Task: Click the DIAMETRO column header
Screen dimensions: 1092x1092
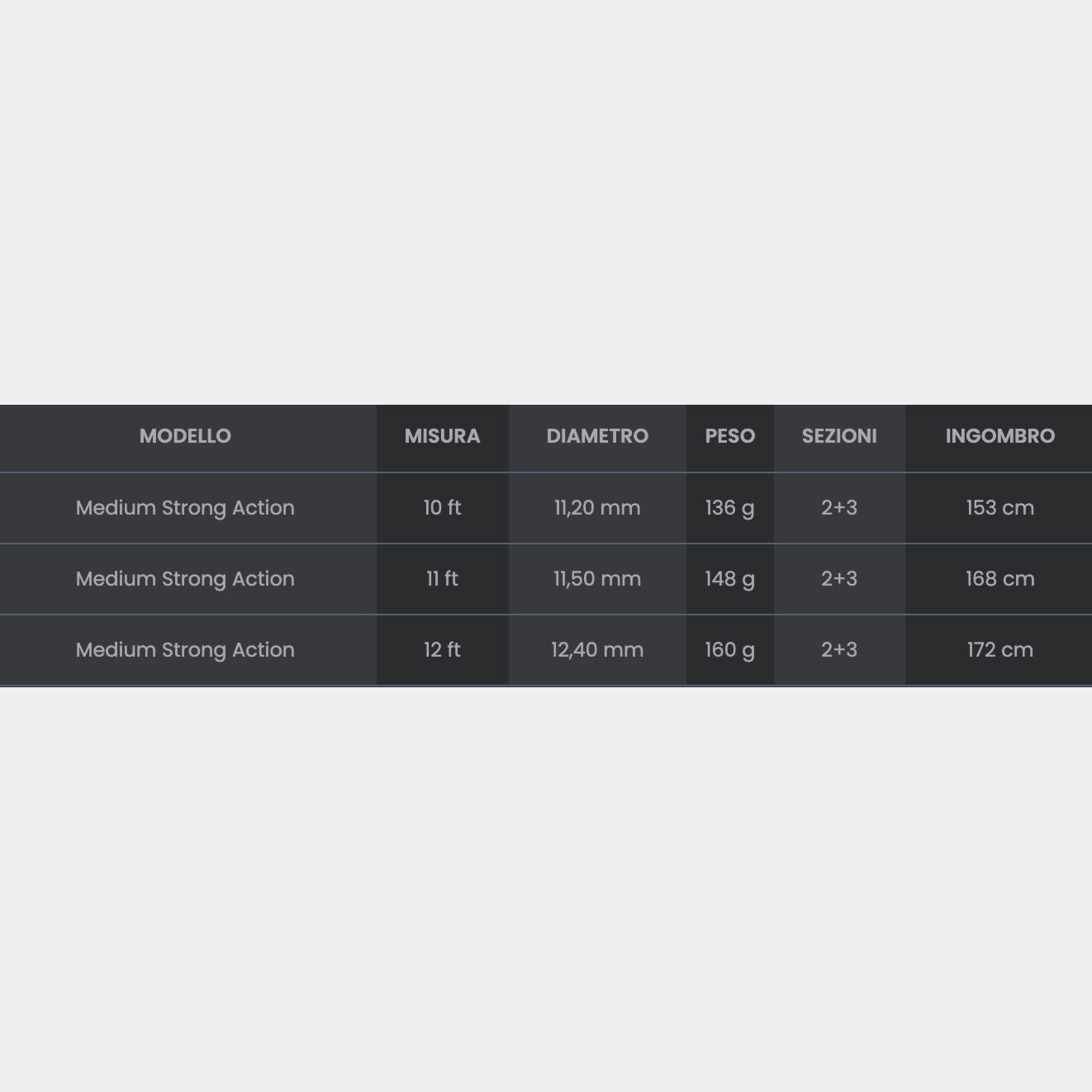Action: click(597, 436)
